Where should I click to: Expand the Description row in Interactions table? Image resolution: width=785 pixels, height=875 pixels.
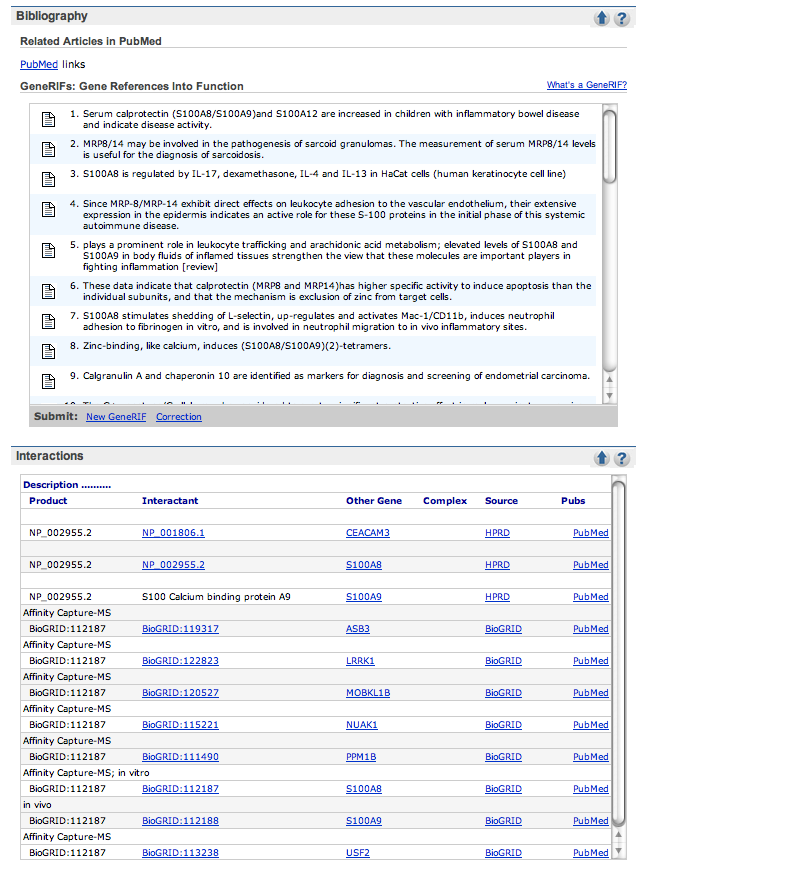click(x=66, y=485)
